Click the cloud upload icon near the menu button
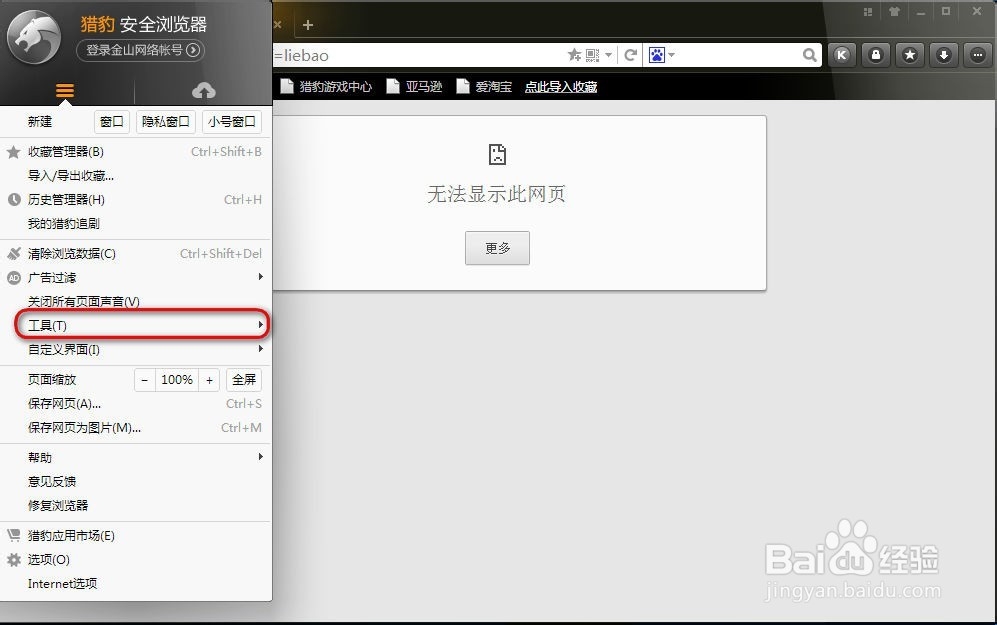This screenshot has width=997, height=625. click(x=204, y=89)
